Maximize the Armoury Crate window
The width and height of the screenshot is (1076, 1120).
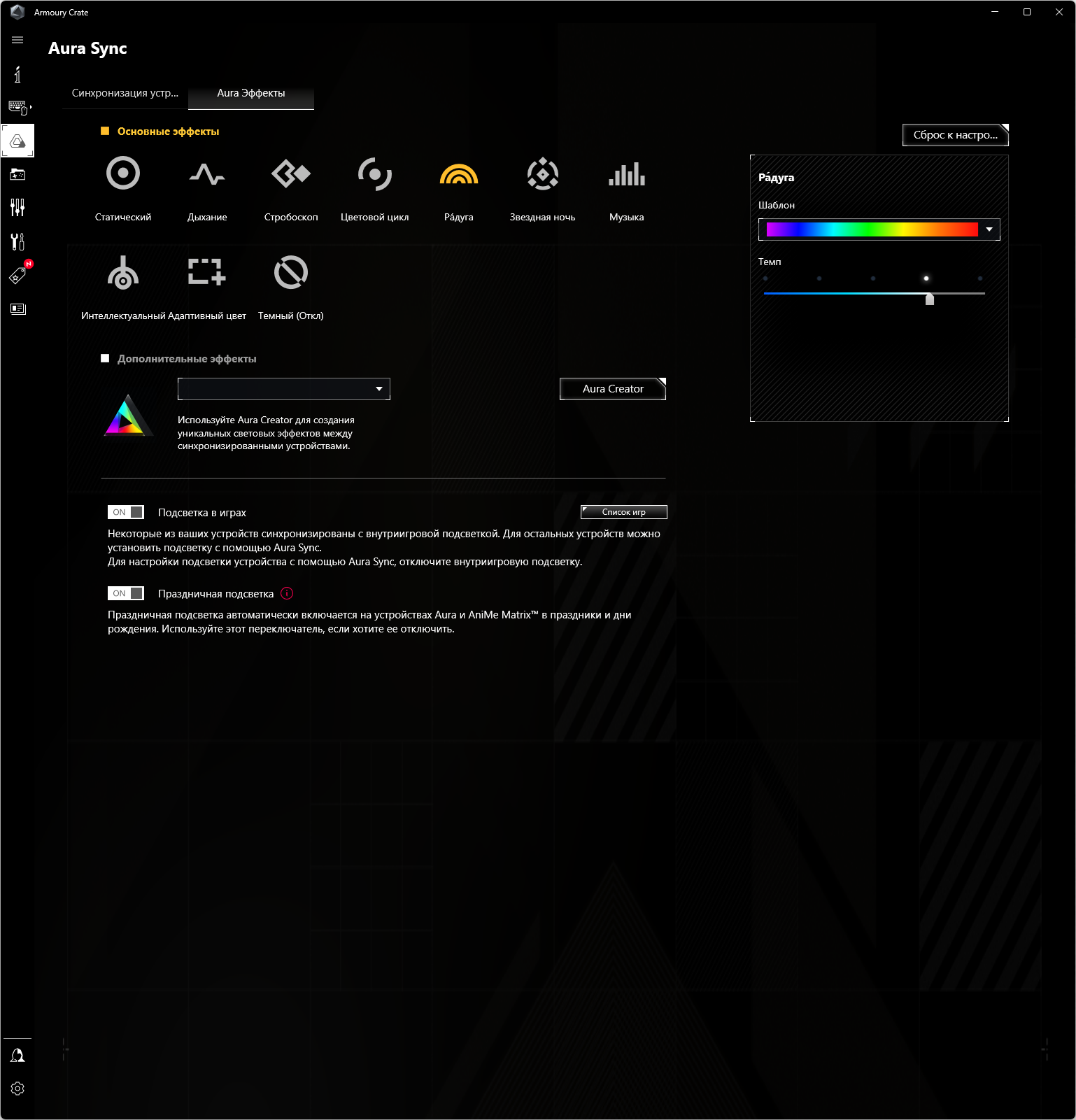tap(1027, 12)
